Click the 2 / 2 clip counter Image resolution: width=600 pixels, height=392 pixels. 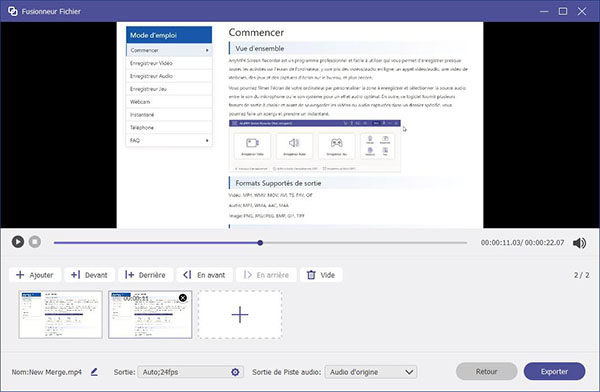[581, 275]
